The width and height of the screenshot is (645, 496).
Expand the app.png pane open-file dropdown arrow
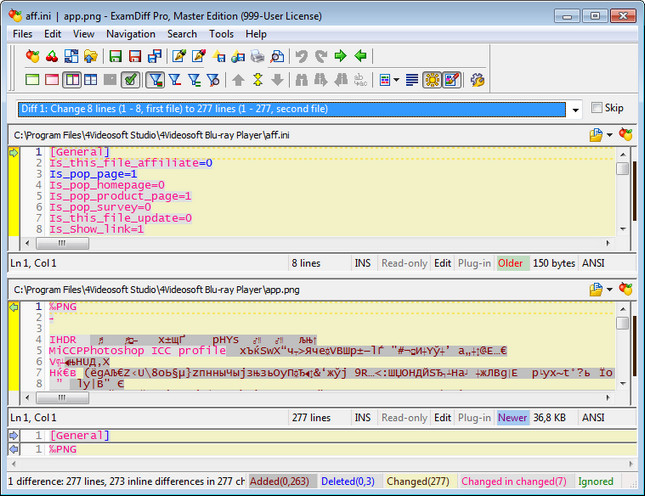[610, 290]
